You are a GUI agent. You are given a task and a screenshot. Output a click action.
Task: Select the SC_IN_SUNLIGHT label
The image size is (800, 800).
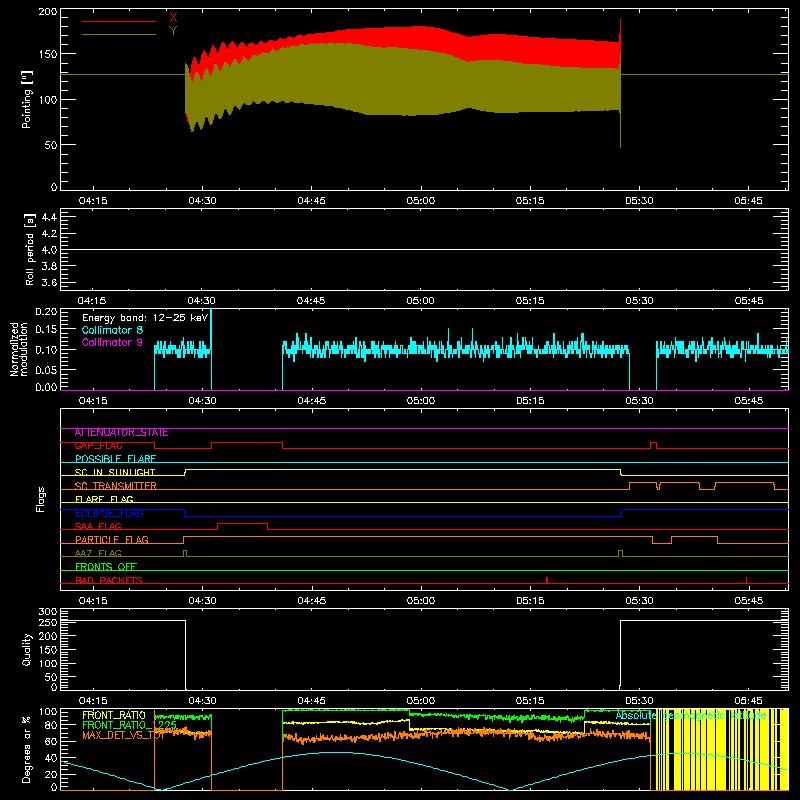pyautogui.click(x=115, y=473)
